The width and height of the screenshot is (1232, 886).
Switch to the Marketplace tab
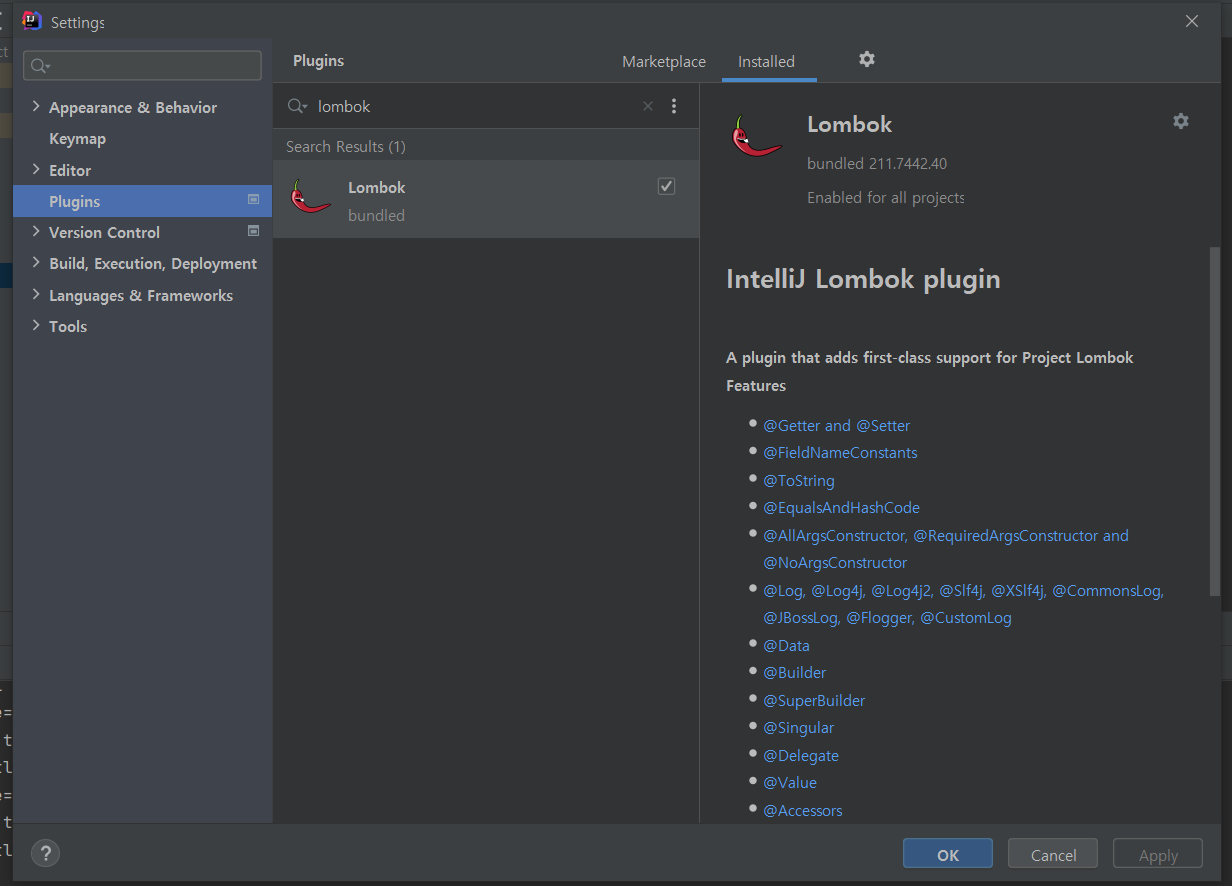click(x=664, y=62)
